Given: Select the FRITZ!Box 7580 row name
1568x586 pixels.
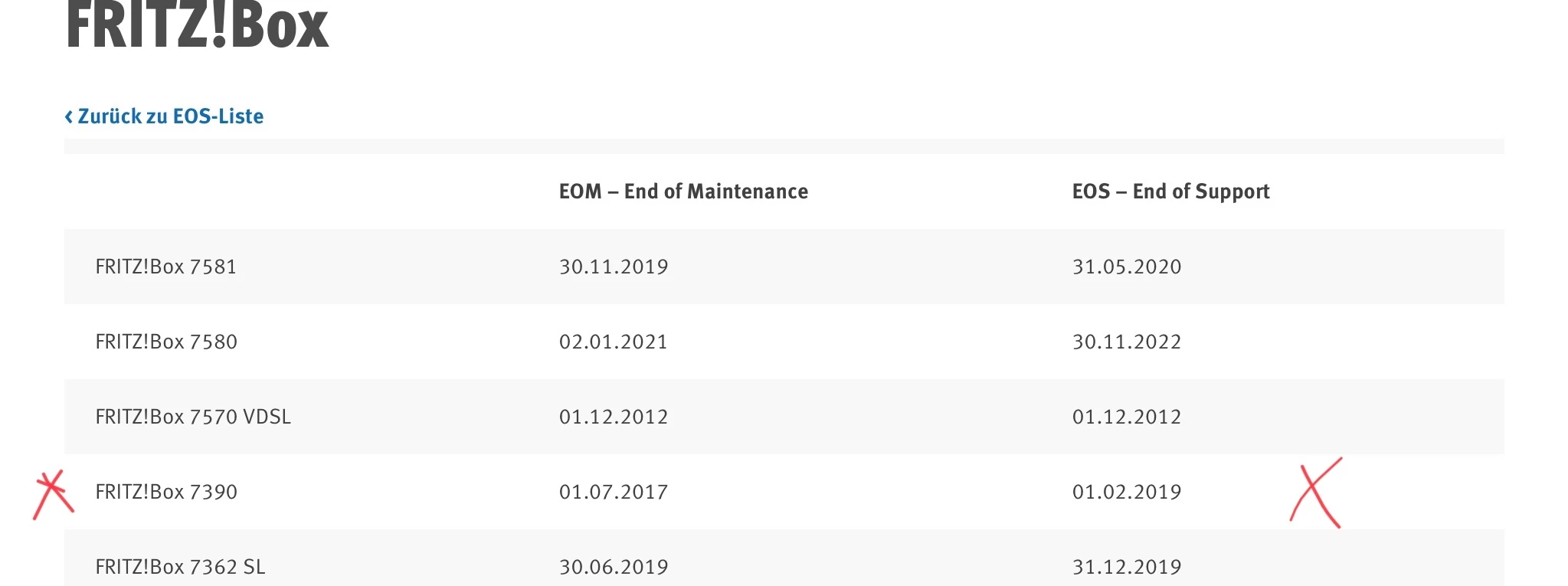Looking at the screenshot, I should (x=166, y=342).
